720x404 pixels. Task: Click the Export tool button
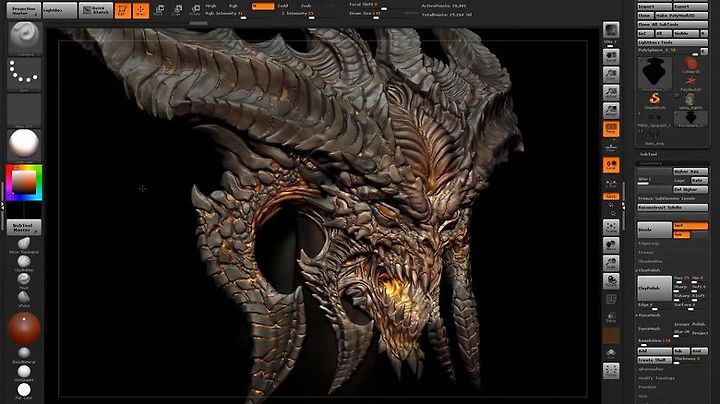(x=690, y=7)
